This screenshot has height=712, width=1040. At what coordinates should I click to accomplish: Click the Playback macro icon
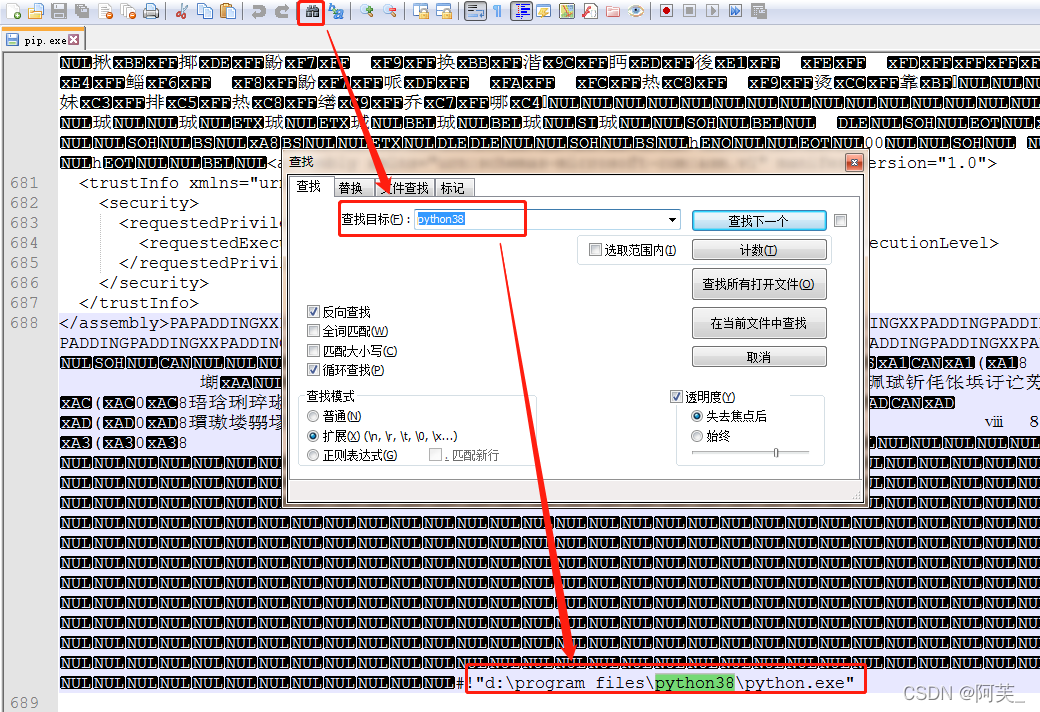tap(712, 11)
